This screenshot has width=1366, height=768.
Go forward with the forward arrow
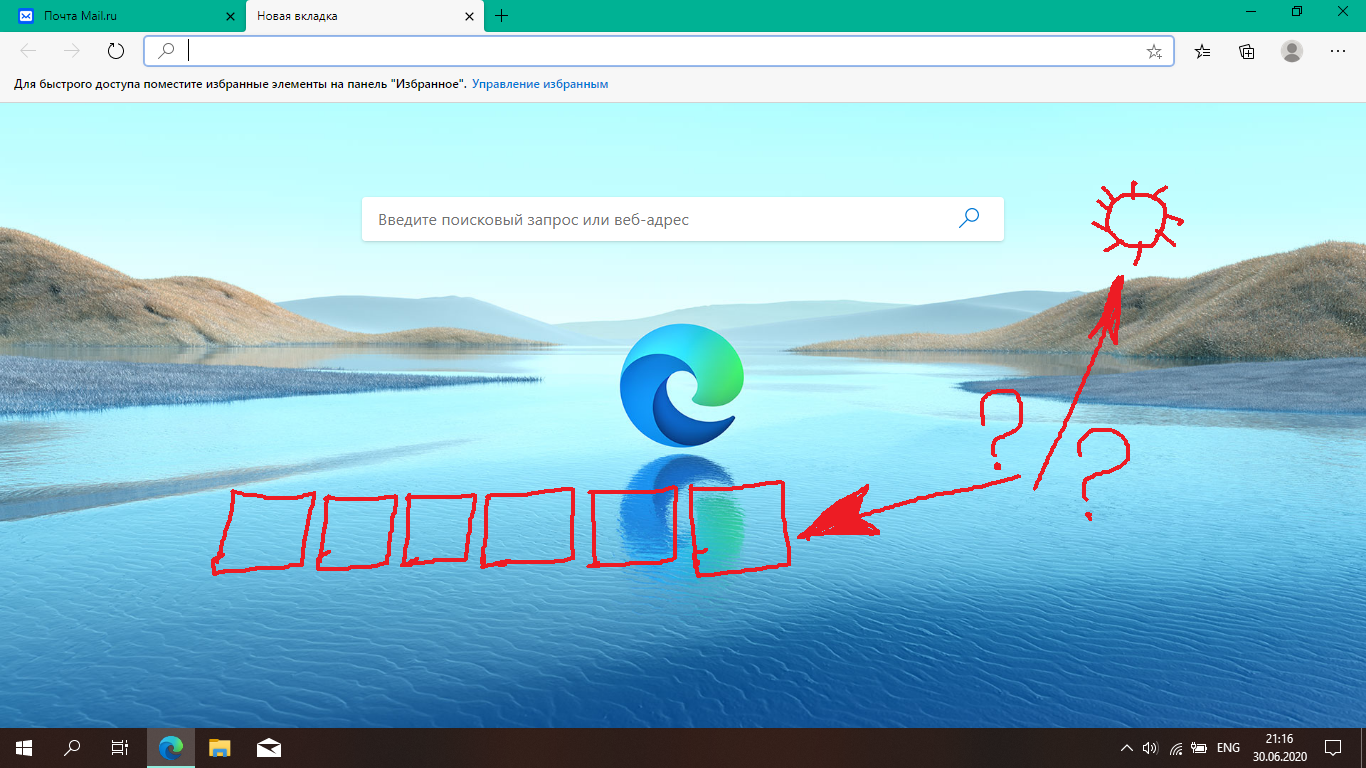(x=71, y=51)
